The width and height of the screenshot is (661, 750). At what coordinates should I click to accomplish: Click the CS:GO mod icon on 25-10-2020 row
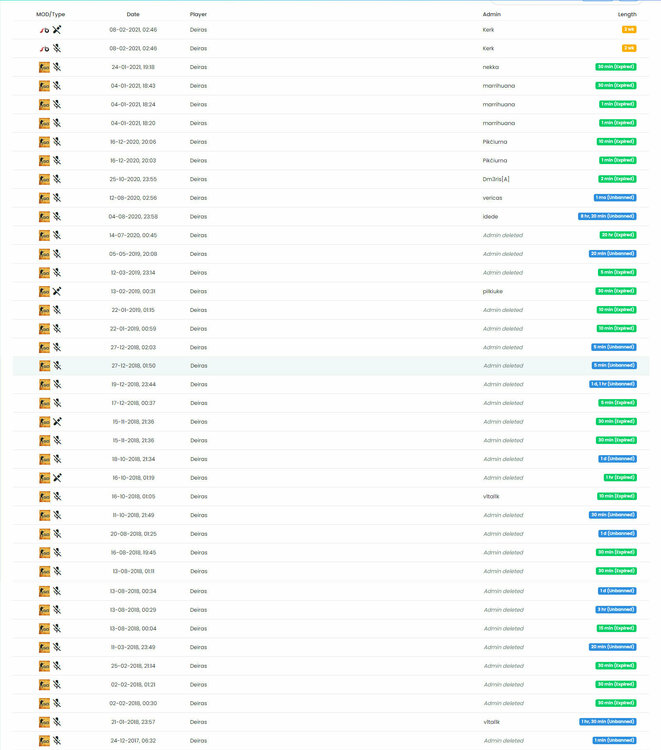point(44,179)
